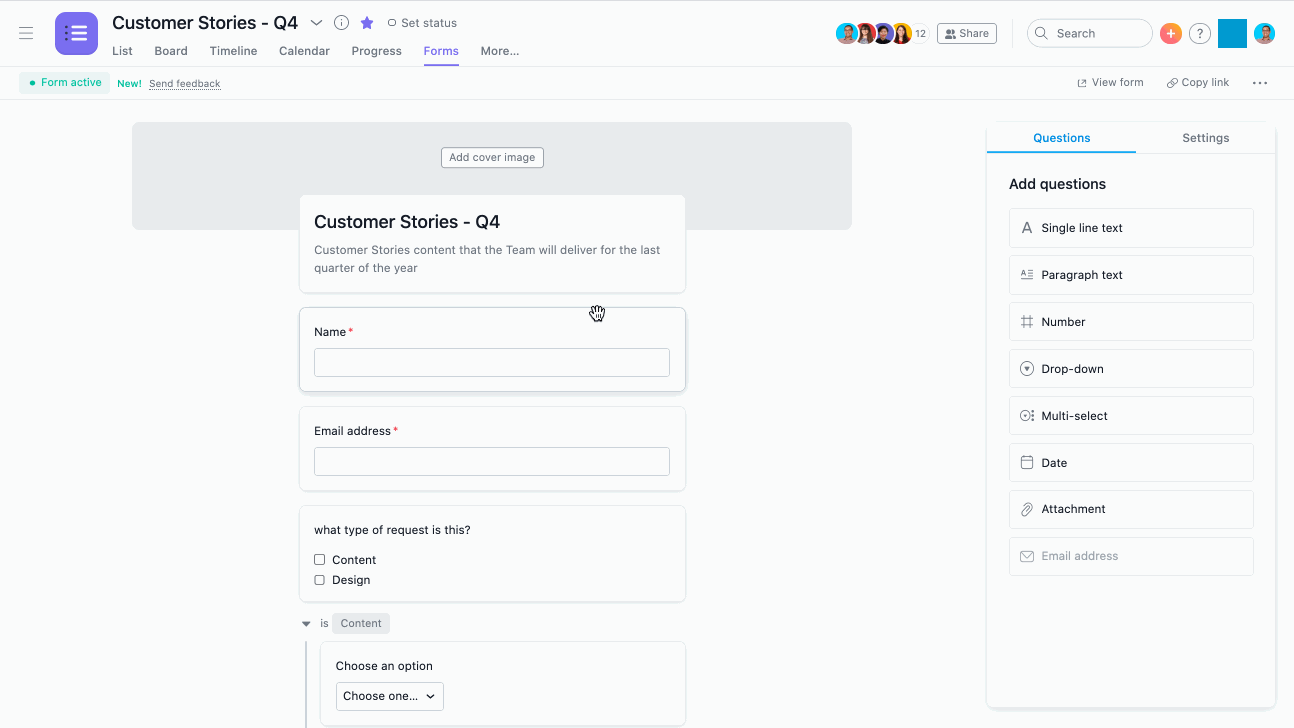Screen dimensions: 1294x728
Task: Add a Paragraph text question
Action: pyautogui.click(x=1130, y=274)
